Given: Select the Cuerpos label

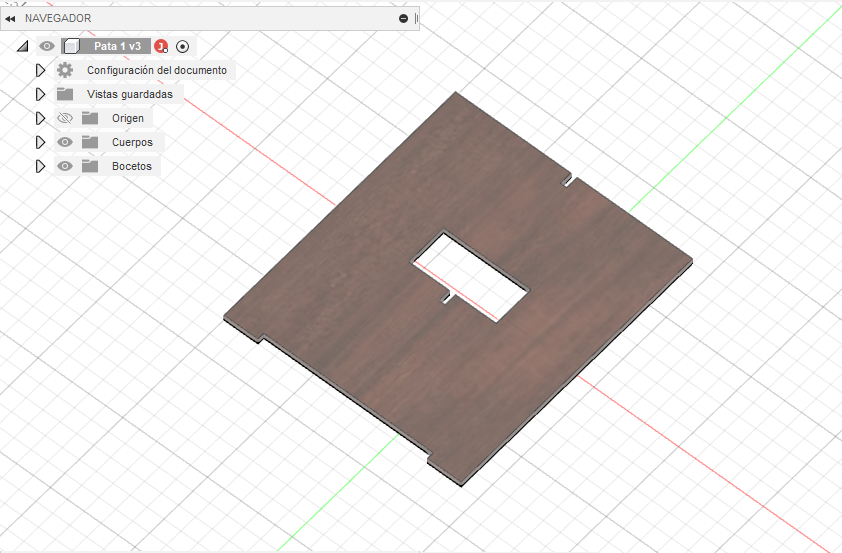Looking at the screenshot, I should (132, 142).
